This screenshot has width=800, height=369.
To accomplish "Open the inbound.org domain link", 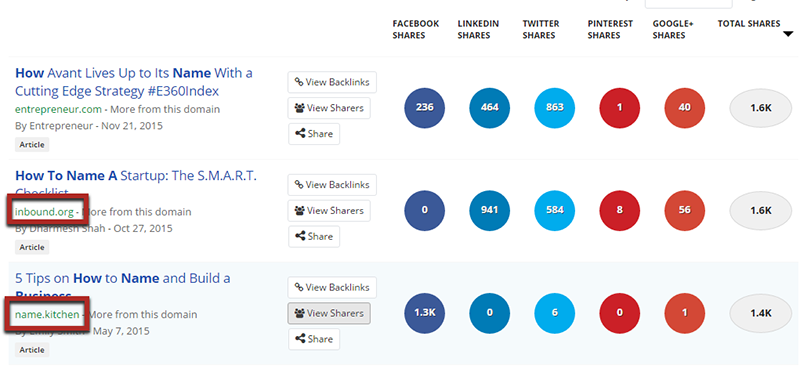I will [x=44, y=212].
